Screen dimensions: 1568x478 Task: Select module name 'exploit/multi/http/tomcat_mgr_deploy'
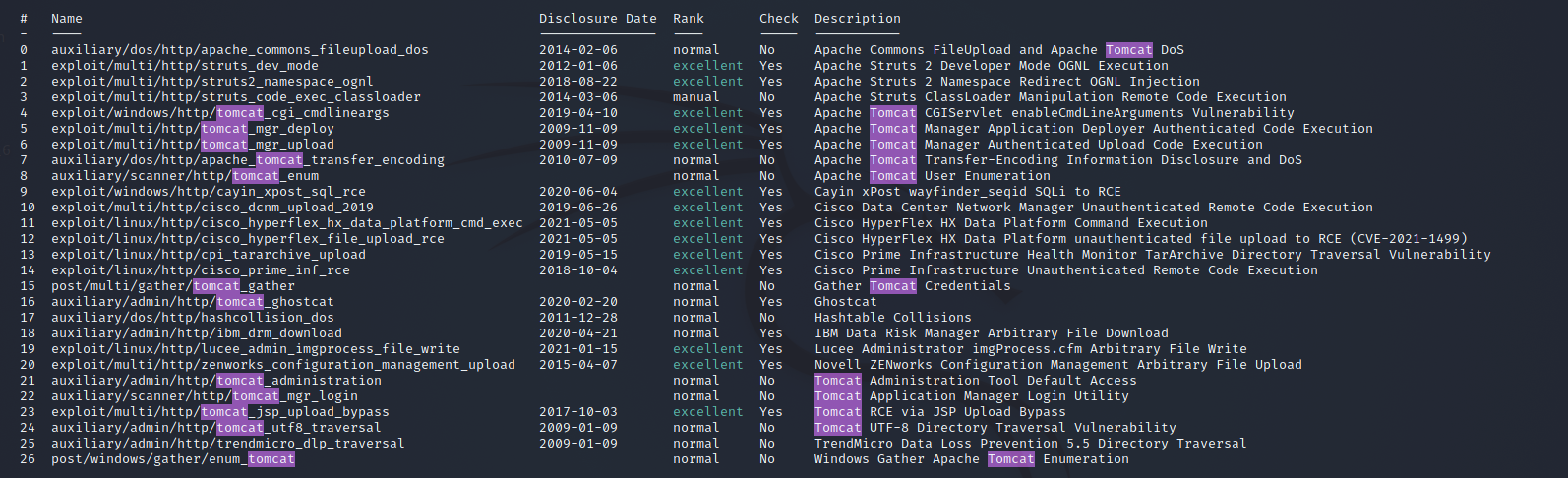click(x=193, y=129)
